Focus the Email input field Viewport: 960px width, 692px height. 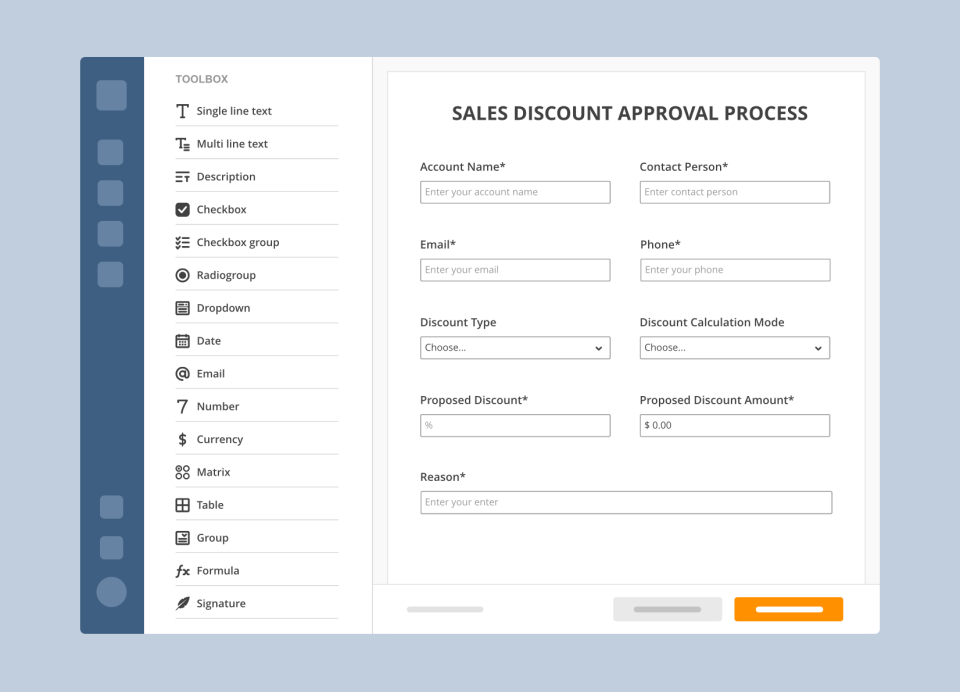[515, 270]
